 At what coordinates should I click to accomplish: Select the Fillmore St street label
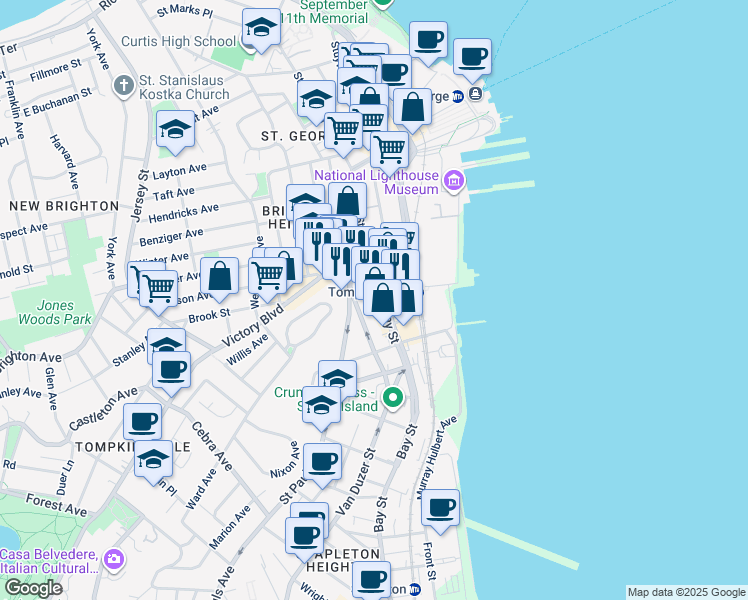(56, 70)
